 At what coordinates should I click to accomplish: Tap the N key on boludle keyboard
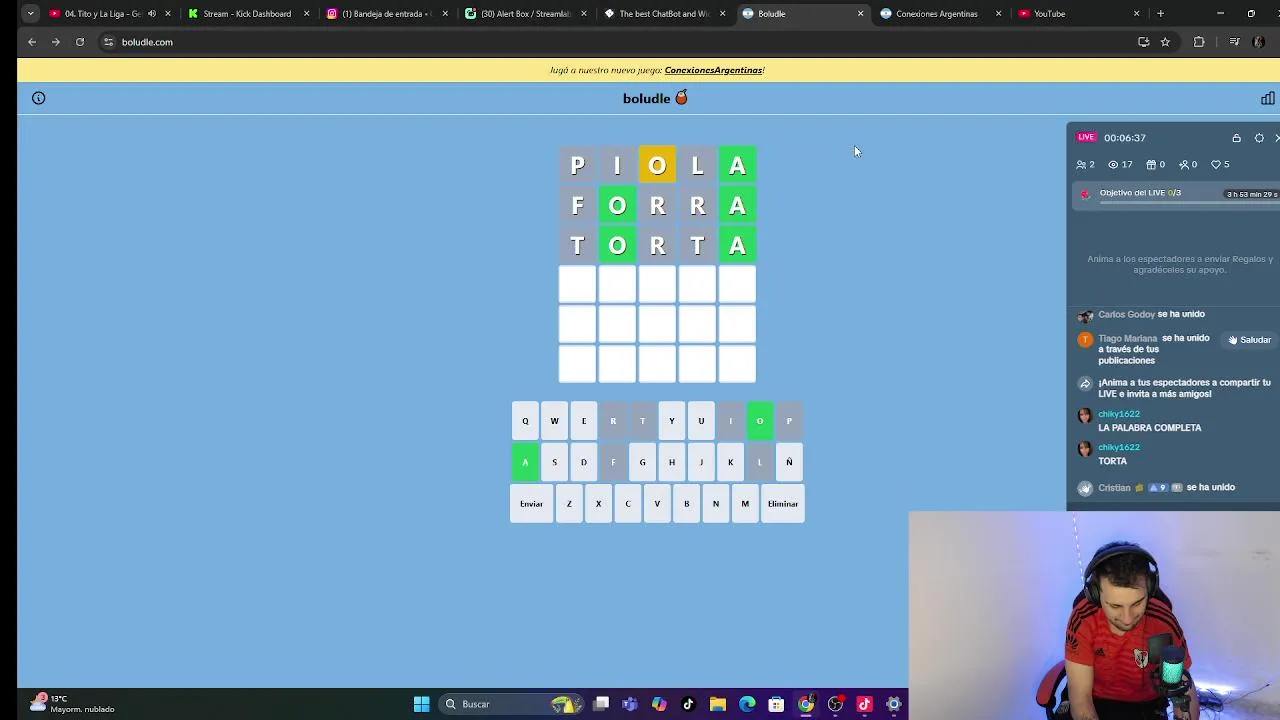(716, 504)
